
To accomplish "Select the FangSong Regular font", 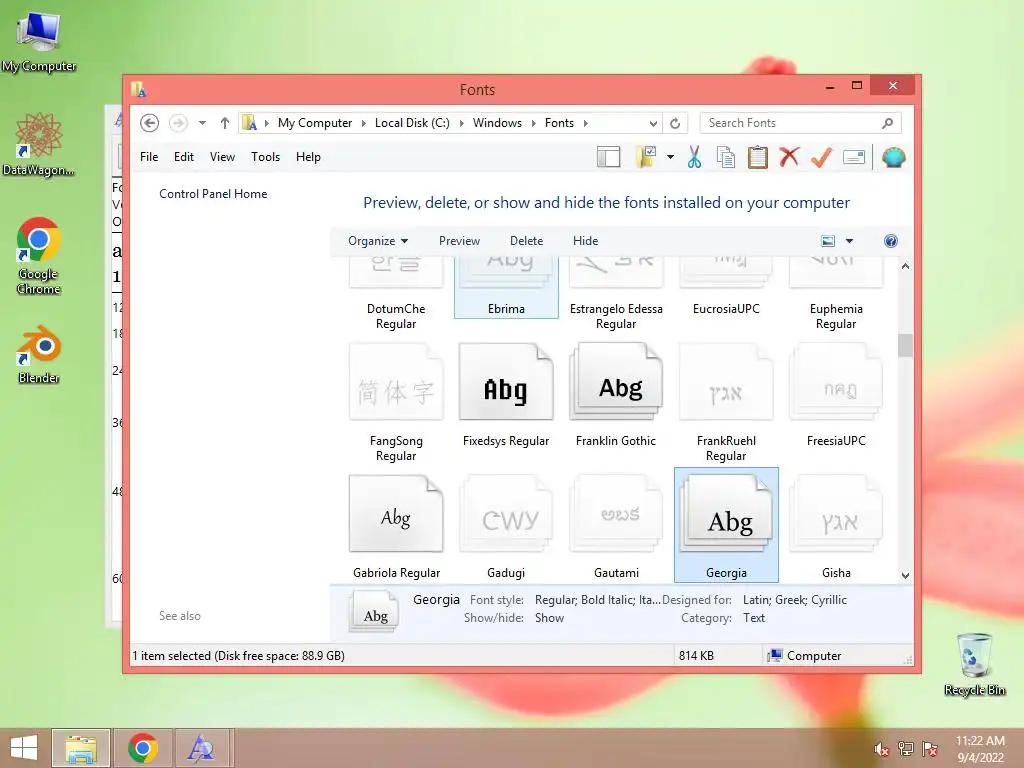I will click(x=396, y=402).
